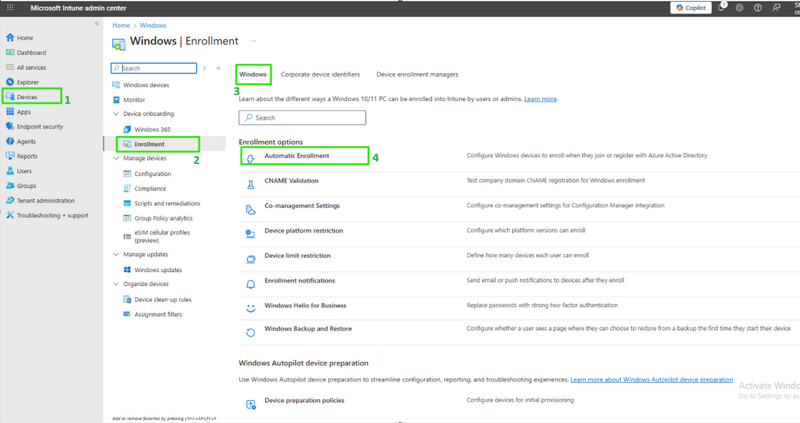Viewport: 800px width, 423px height.
Task: Switch to Device enrollment managers tab
Action: click(417, 74)
